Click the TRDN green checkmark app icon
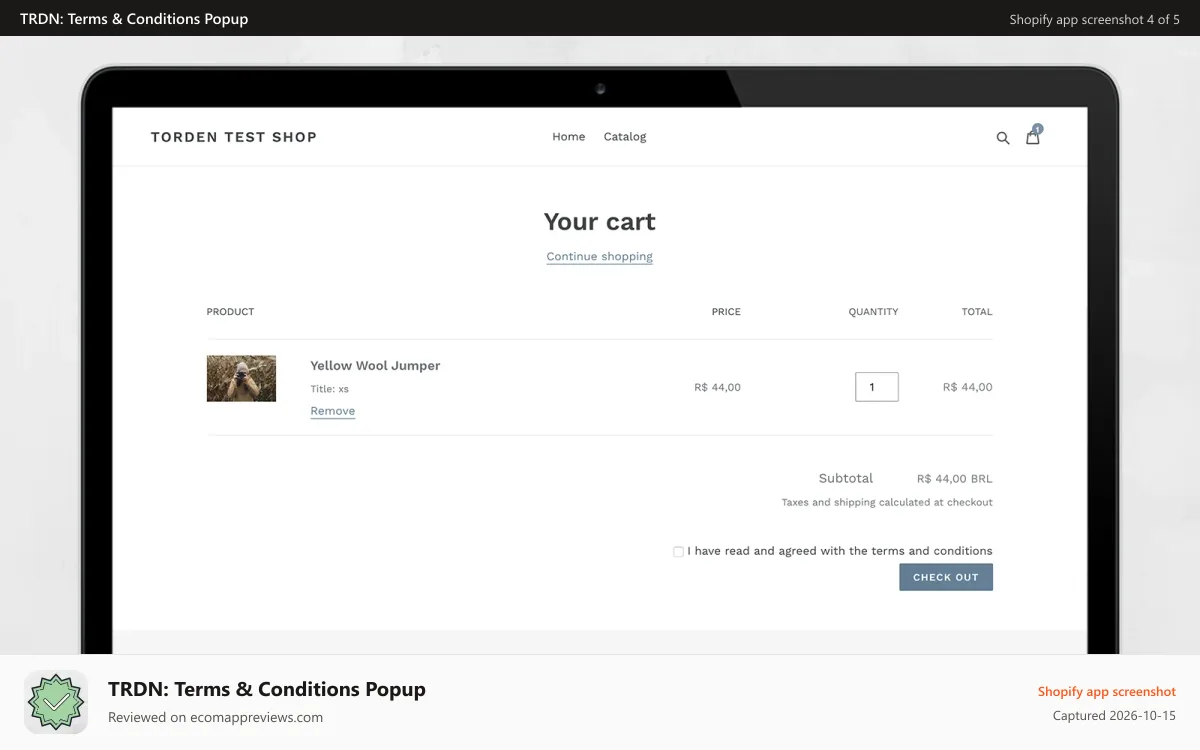Screen dimensions: 1200x750 pyautogui.click(x=56, y=702)
